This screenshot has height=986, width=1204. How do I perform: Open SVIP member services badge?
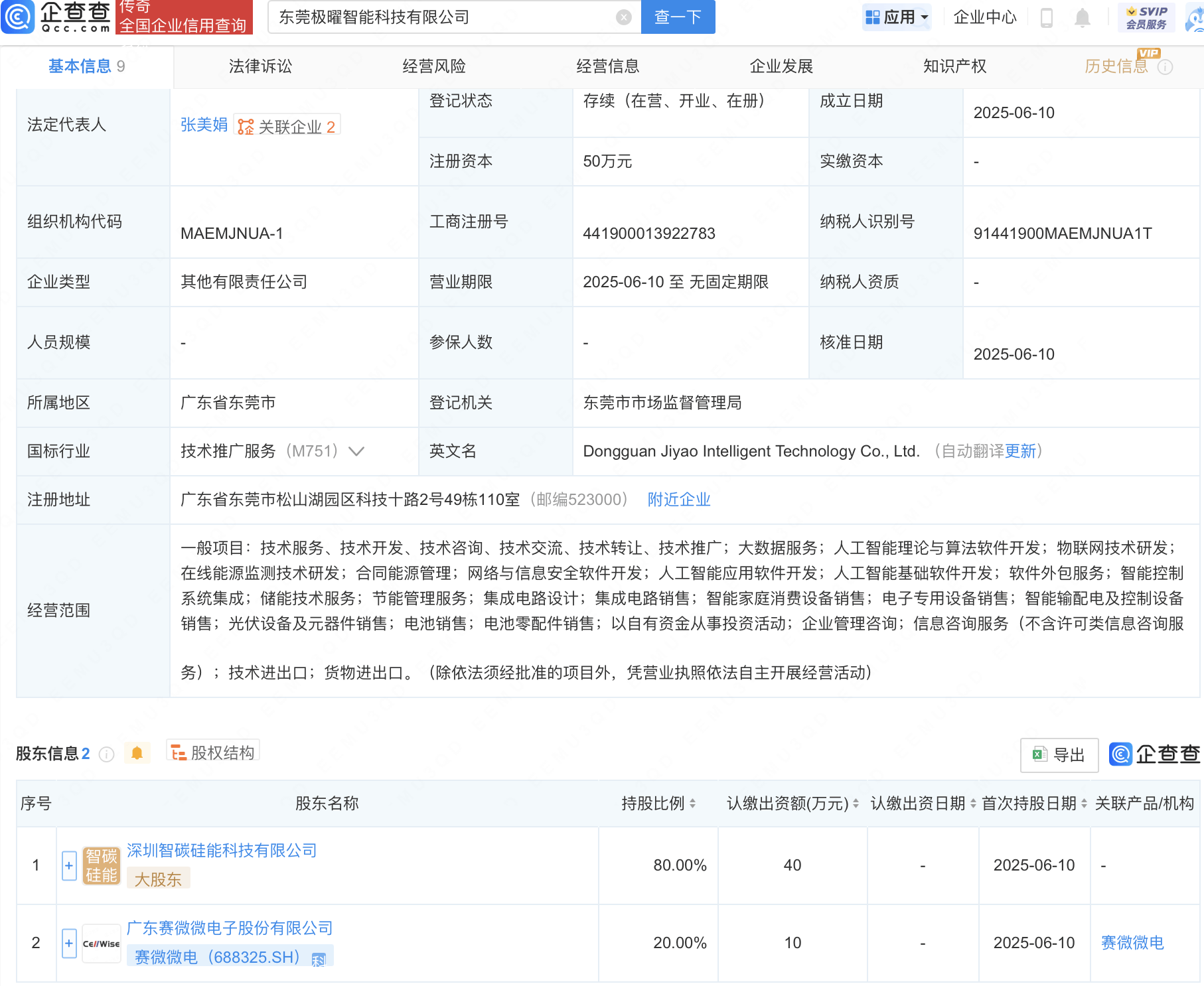[1147, 18]
